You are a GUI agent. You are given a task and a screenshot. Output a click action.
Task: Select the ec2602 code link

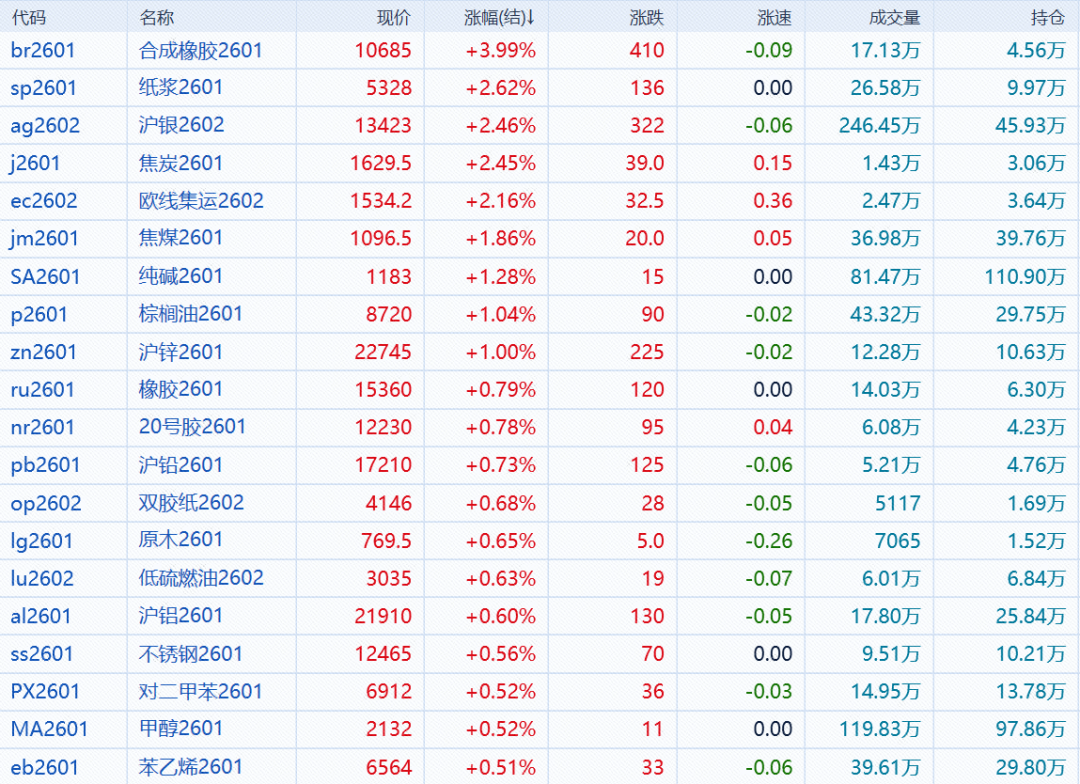(44, 201)
